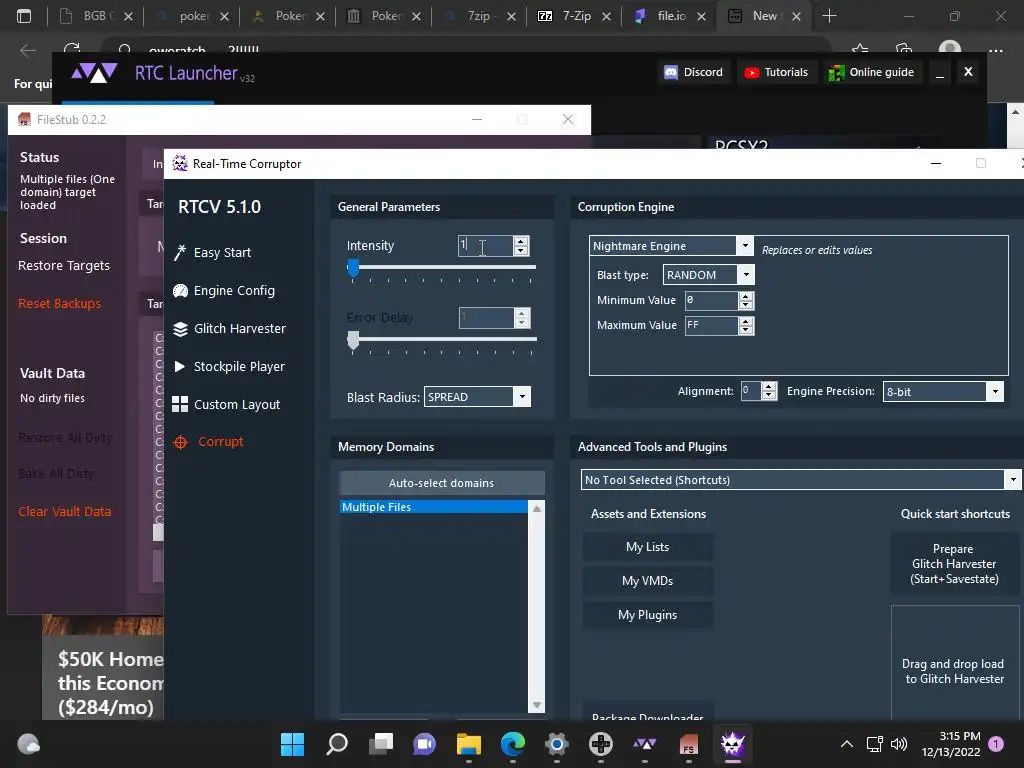Open the Corruption Engine dropdown
This screenshot has height=768, width=1024.
[744, 246]
